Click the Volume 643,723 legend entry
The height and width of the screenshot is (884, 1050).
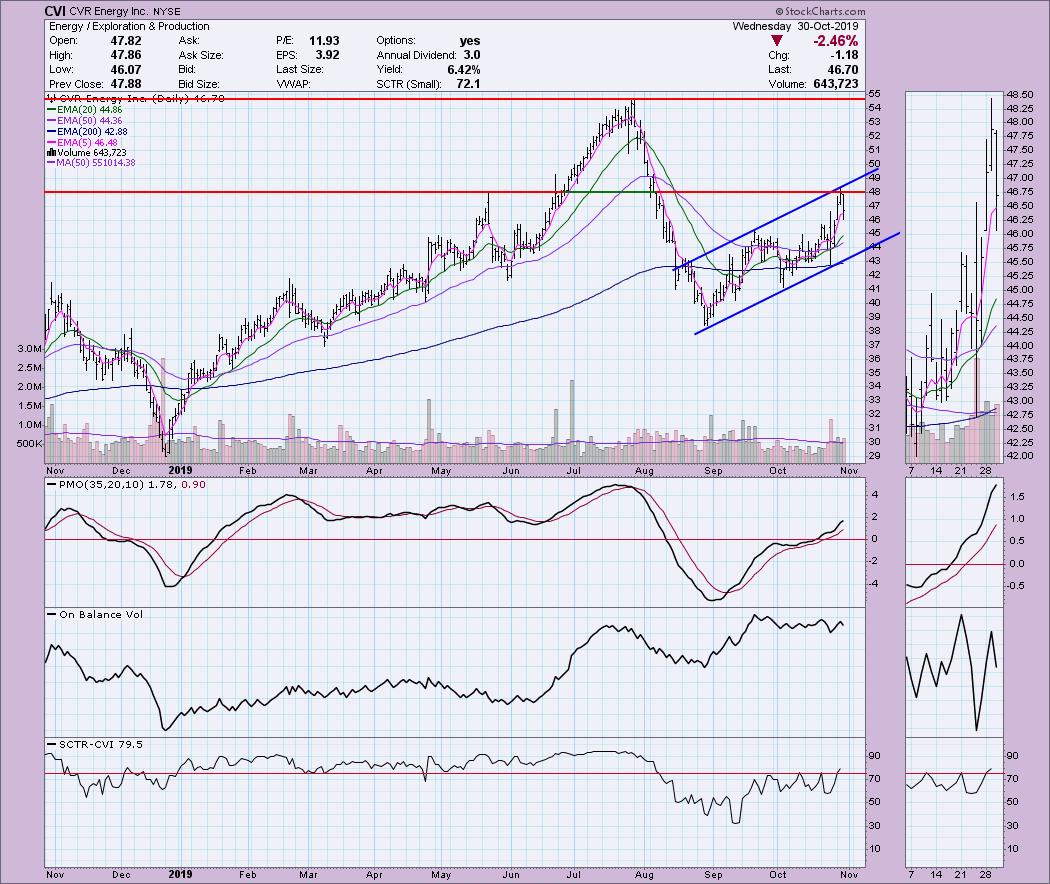coord(86,153)
